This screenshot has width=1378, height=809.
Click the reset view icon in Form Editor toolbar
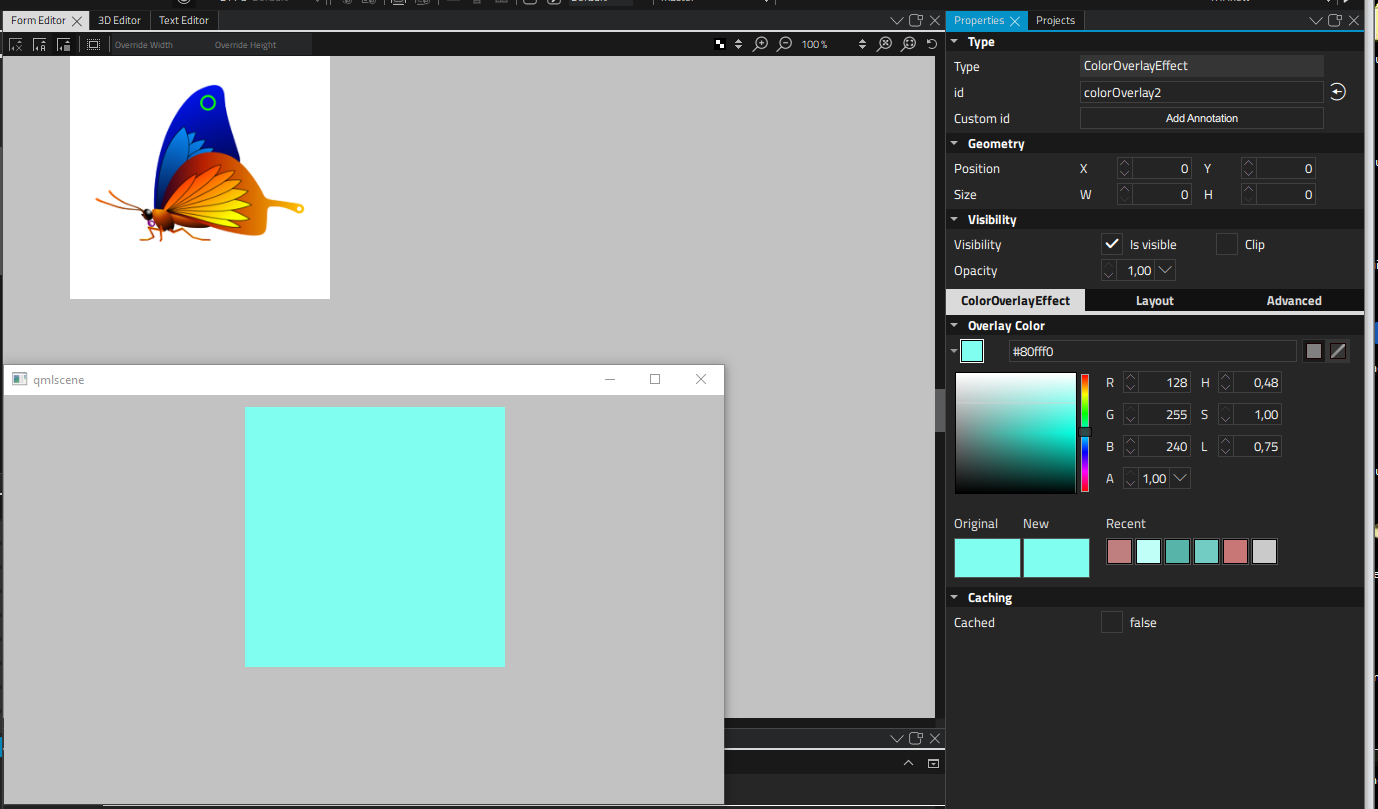click(x=932, y=44)
